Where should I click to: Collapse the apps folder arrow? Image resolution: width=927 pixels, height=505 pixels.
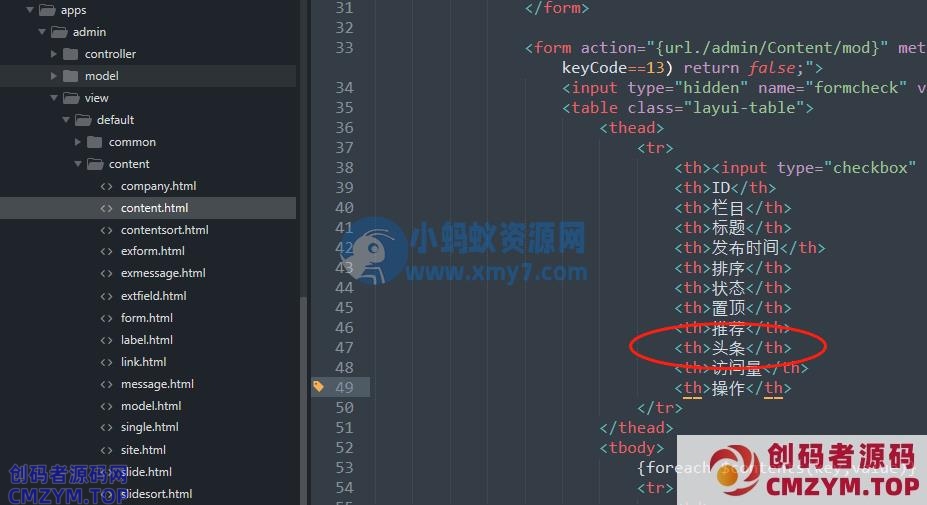(x=30, y=10)
